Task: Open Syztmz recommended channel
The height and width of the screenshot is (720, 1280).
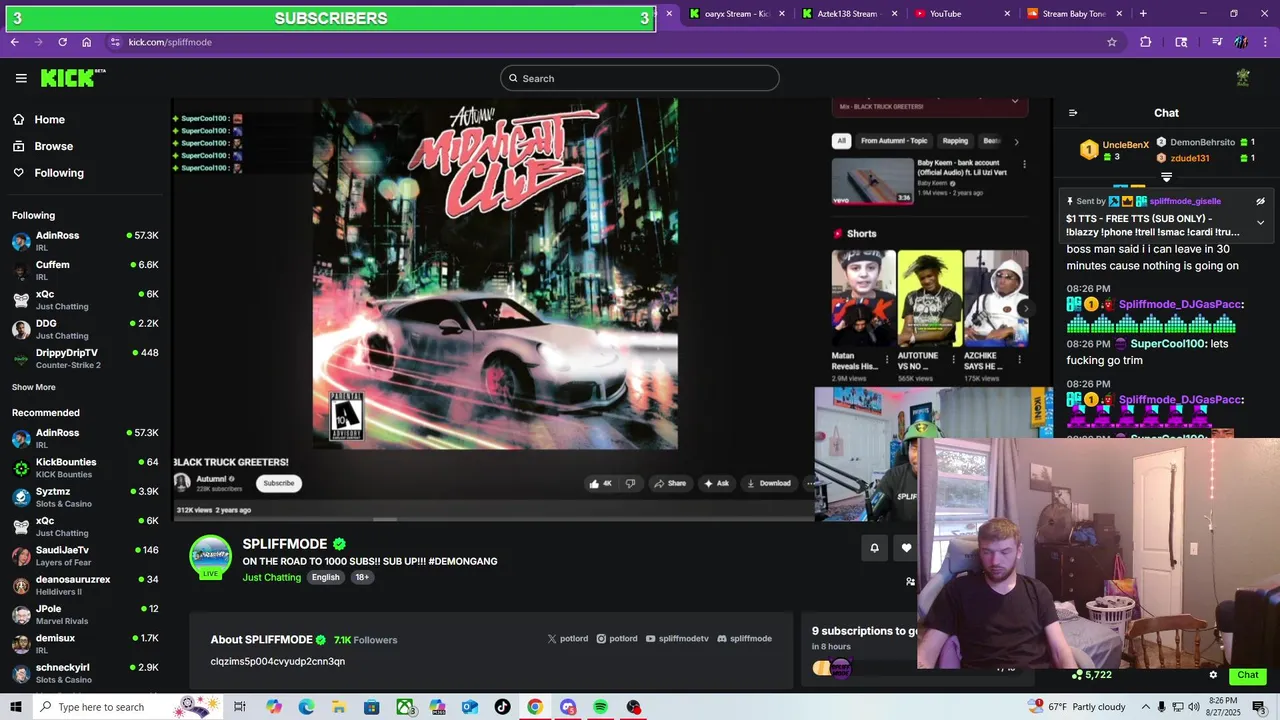Action: click(85, 497)
